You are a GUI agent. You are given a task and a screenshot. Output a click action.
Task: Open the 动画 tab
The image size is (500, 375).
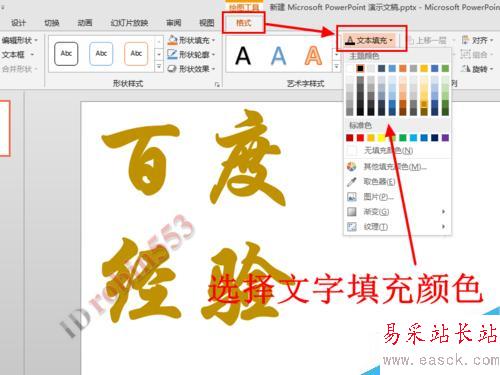point(85,23)
